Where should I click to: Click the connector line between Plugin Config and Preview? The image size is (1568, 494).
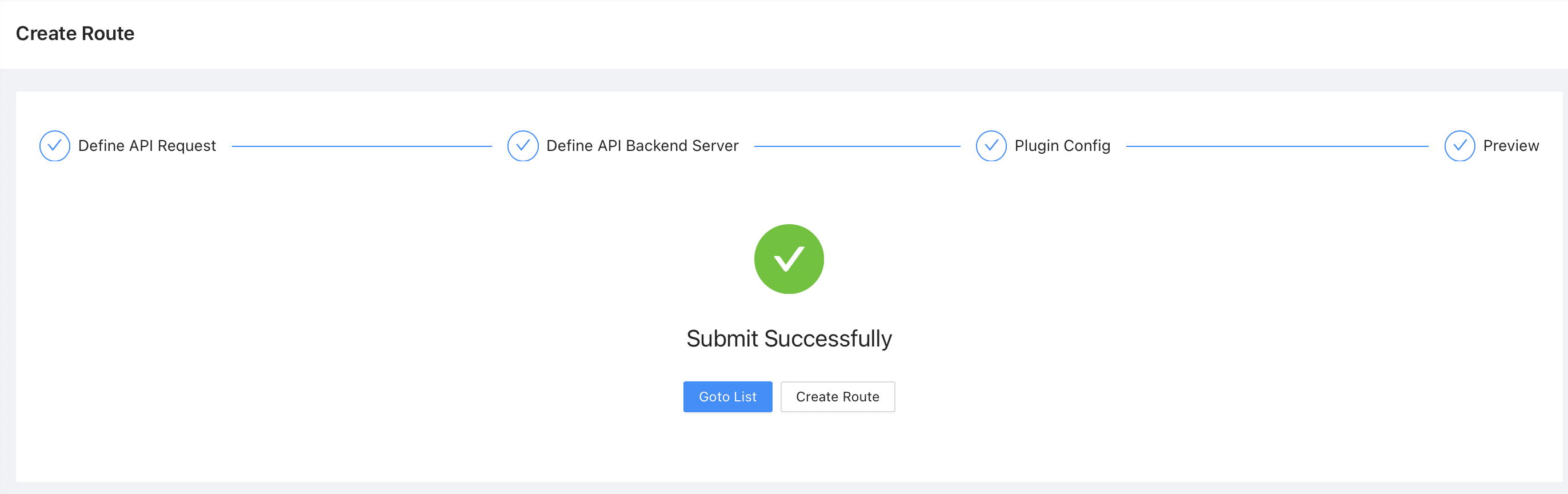[1277, 147]
